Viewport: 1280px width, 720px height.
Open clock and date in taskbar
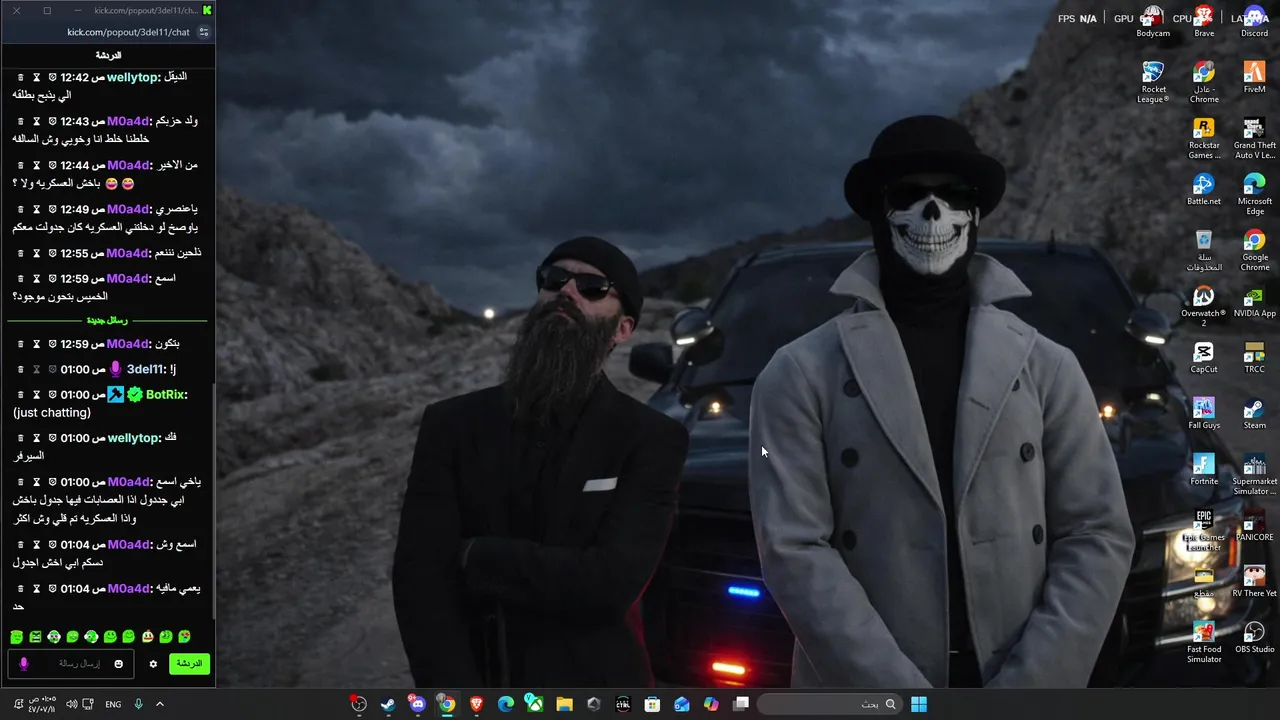[x=42, y=704]
